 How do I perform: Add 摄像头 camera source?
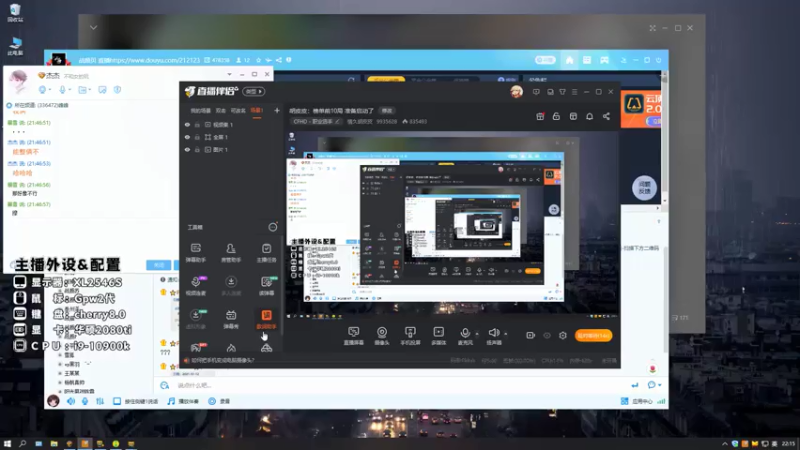382,336
